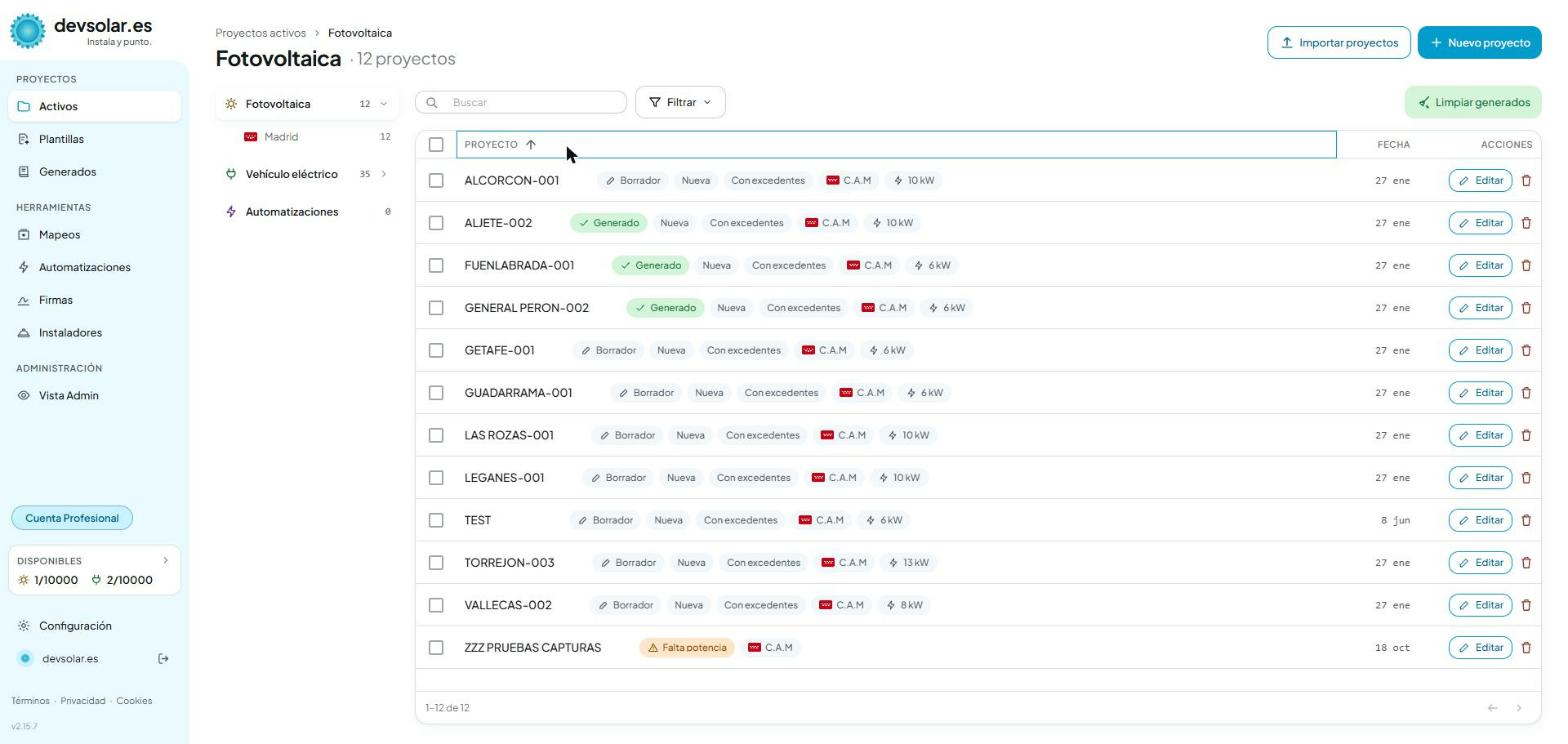The image size is (1568, 744).
Task: Edit the GUADARRAMA-001 project
Action: tap(1480, 393)
